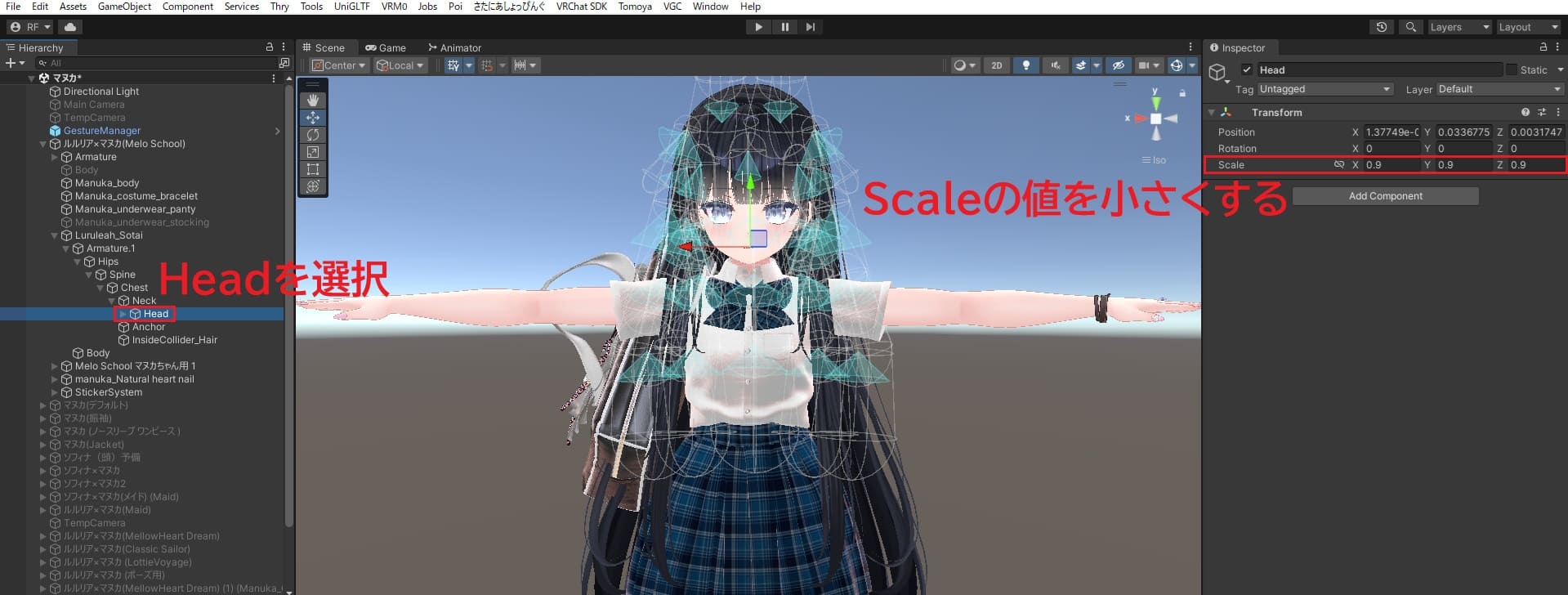The image size is (1568, 595).
Task: Open the Tag Untagged dropdown
Action: pos(1325,89)
